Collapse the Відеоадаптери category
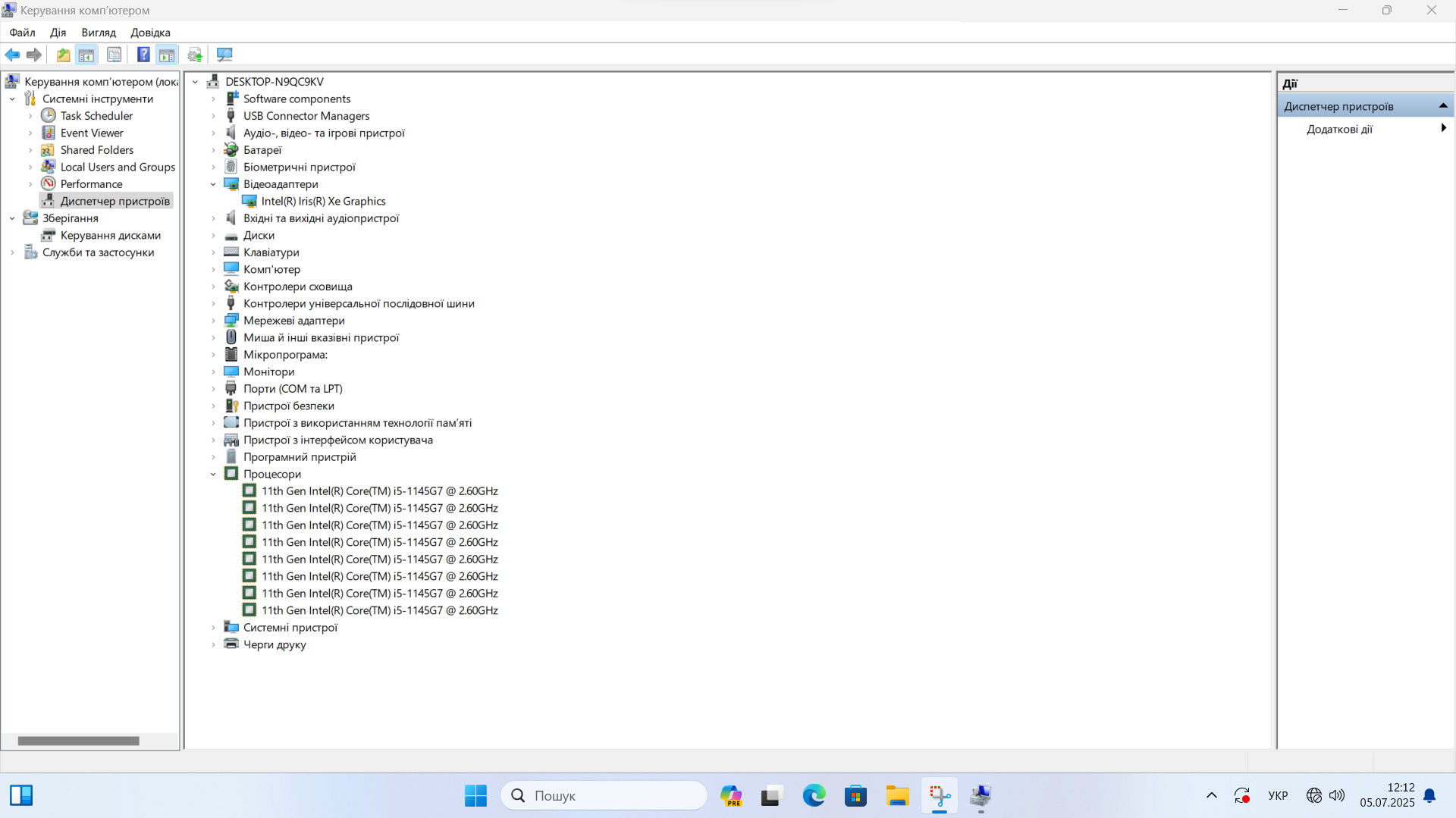The height and width of the screenshot is (818, 1456). coord(213,184)
